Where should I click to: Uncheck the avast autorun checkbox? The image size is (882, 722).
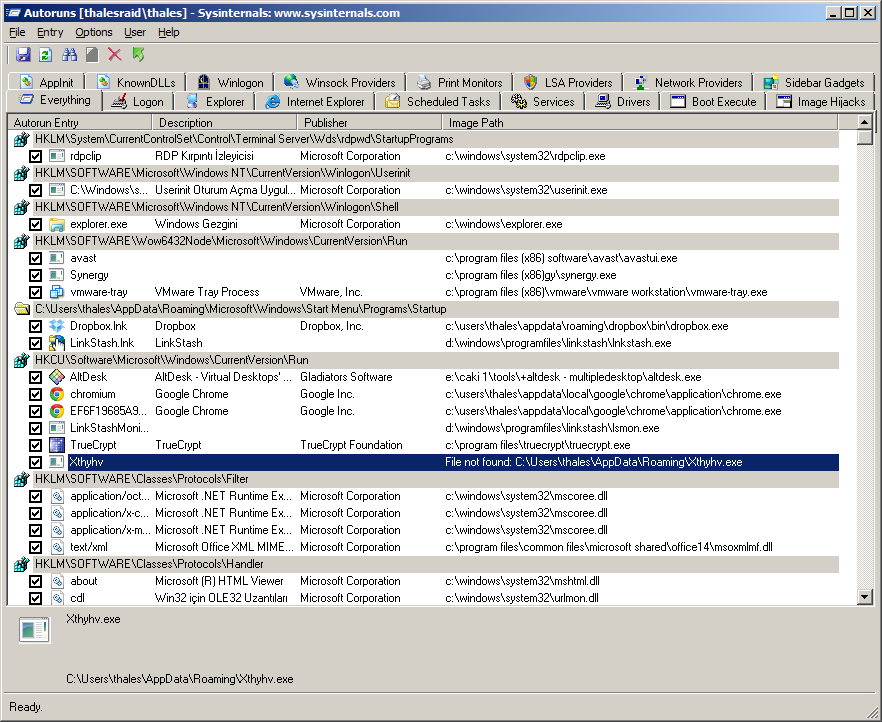(x=35, y=258)
